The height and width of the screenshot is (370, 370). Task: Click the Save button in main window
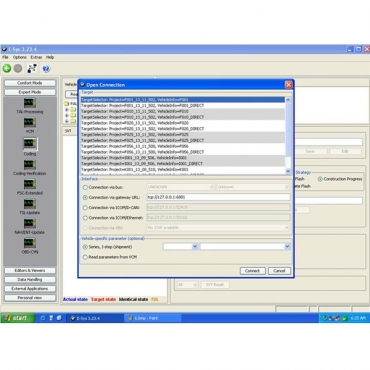point(310,151)
